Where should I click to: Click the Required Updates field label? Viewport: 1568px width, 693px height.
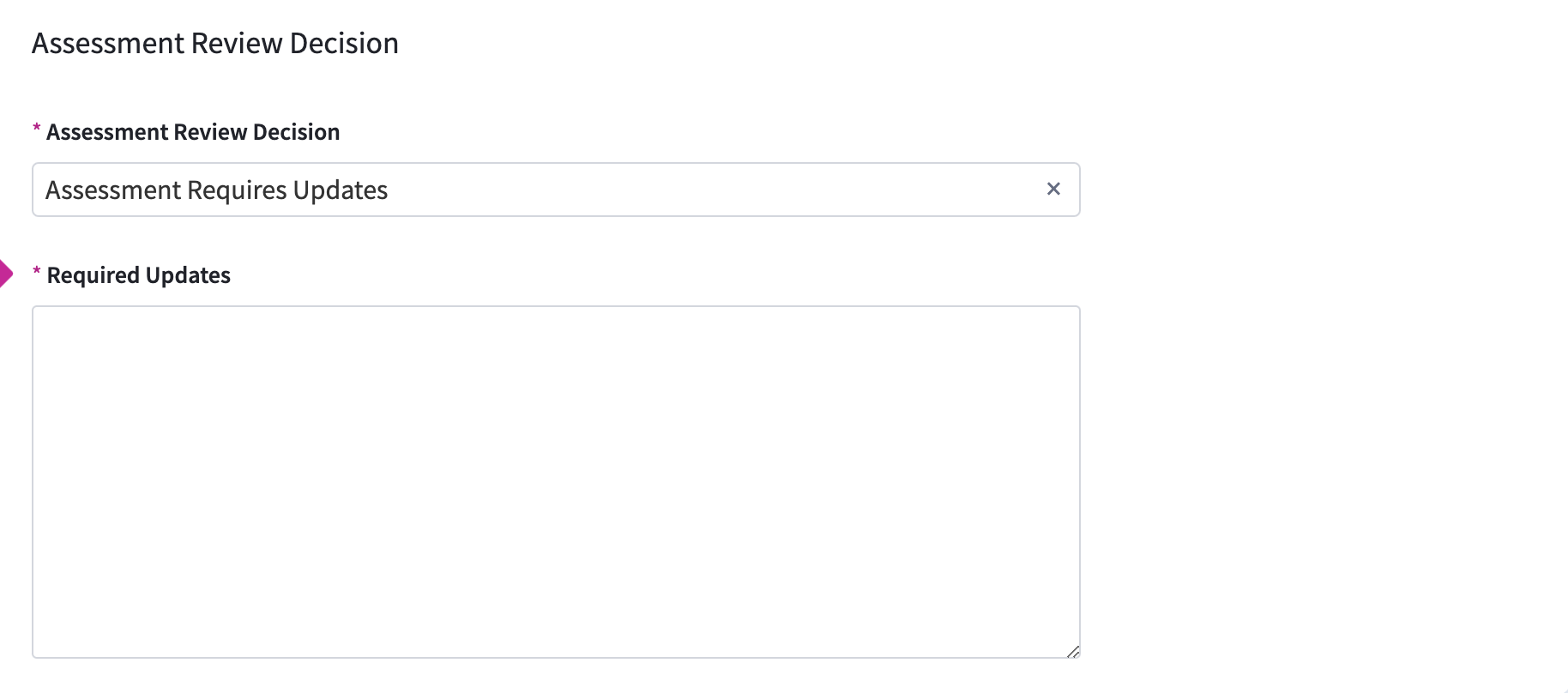coord(138,275)
